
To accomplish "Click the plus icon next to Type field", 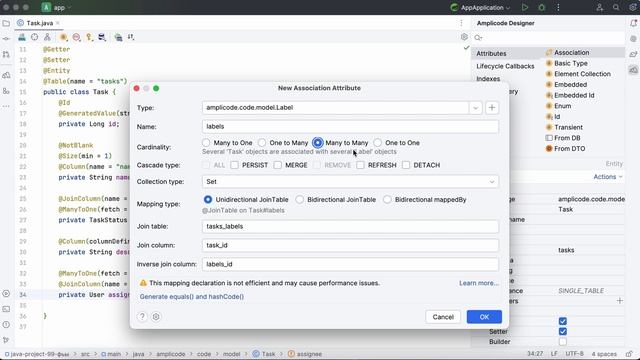I will click(492, 108).
